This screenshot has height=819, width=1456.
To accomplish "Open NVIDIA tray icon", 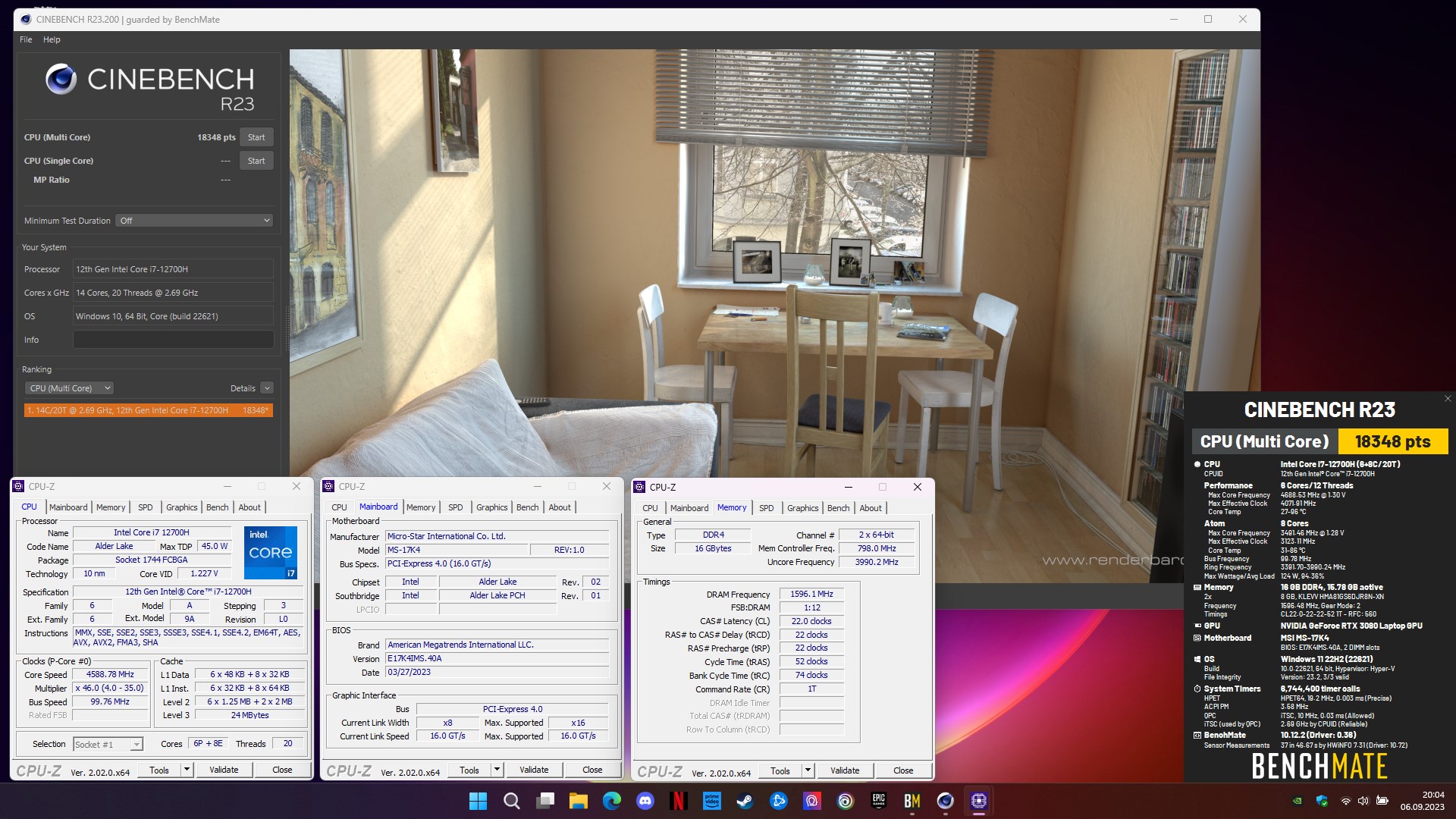I will (x=1298, y=801).
